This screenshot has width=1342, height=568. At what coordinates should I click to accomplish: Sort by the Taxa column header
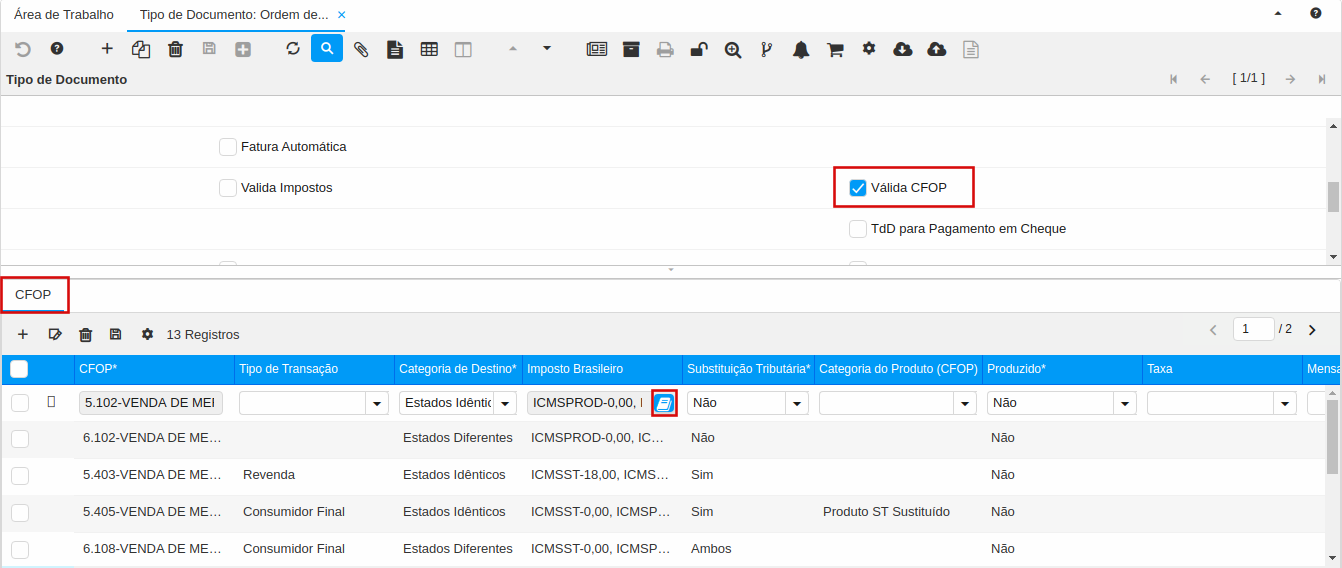(x=1160, y=369)
